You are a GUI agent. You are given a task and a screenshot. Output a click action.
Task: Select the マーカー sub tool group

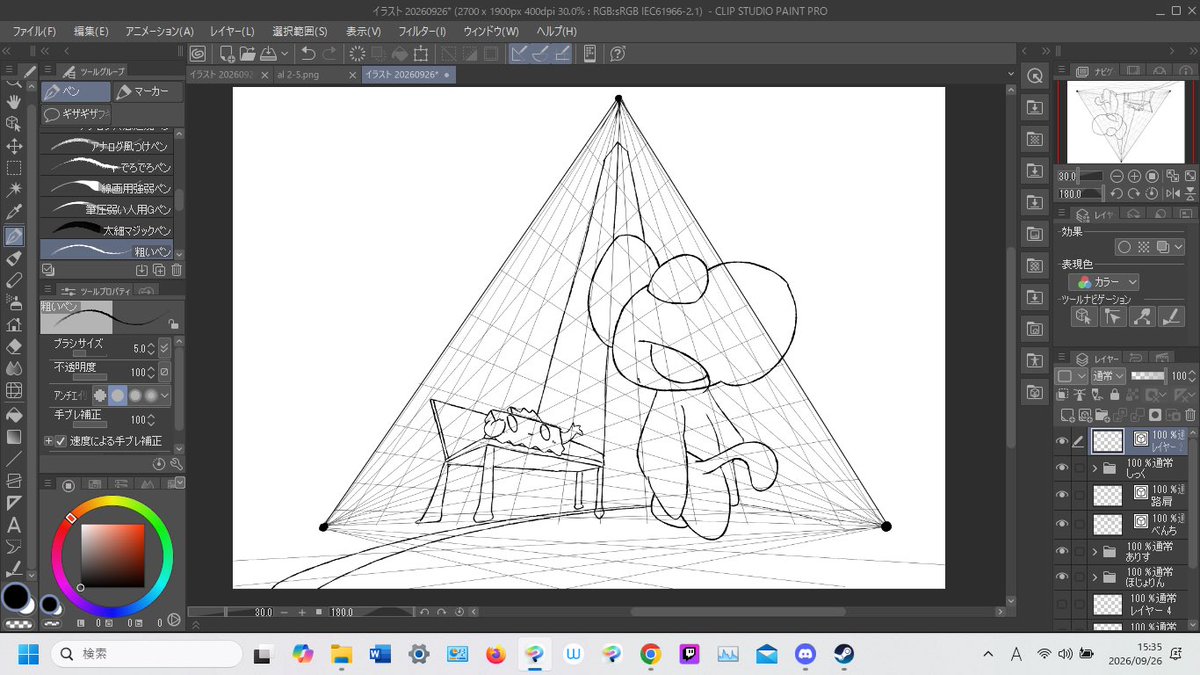coord(148,92)
